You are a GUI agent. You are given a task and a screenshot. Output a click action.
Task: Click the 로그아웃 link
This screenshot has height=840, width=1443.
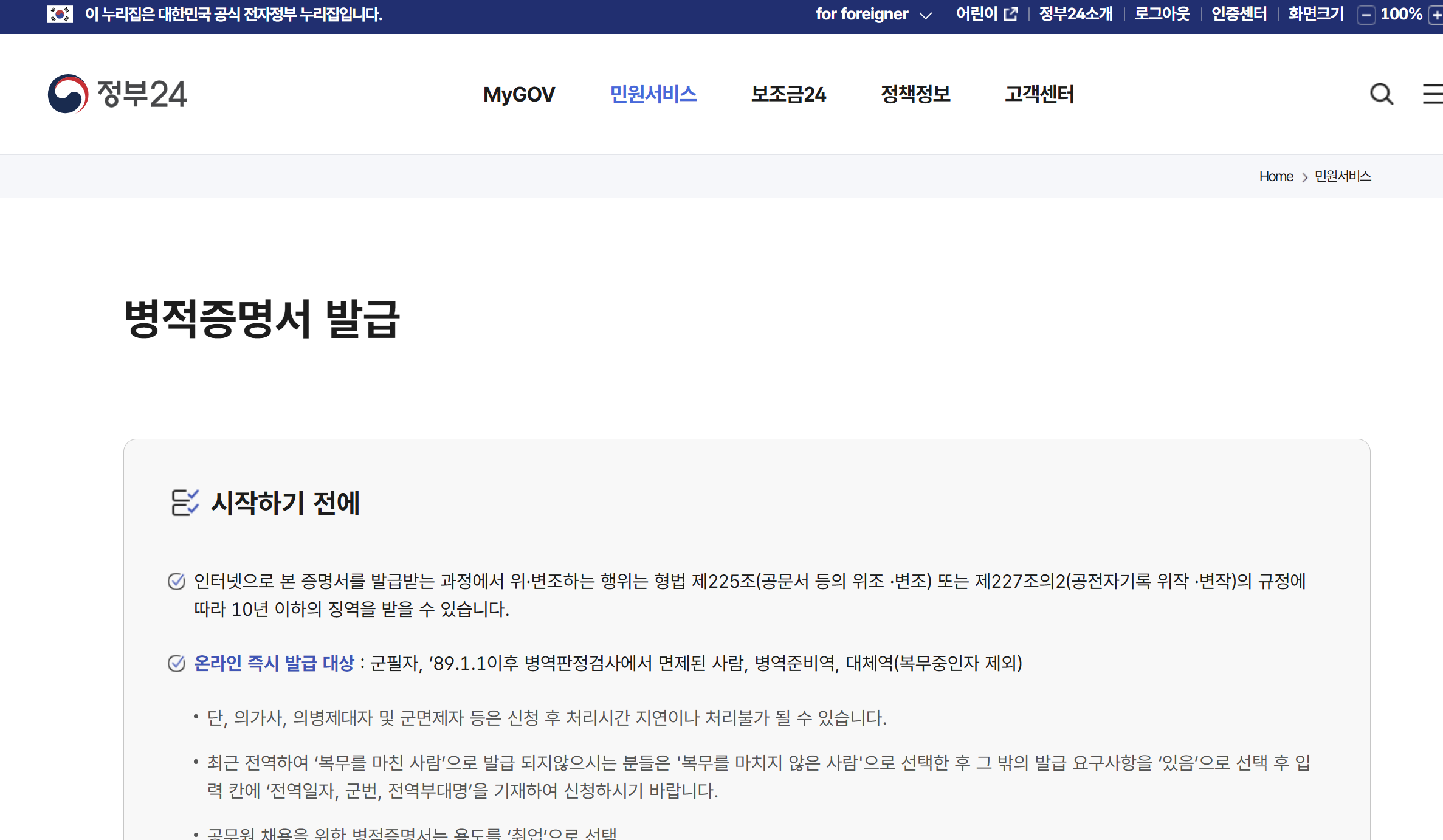[x=1162, y=14]
